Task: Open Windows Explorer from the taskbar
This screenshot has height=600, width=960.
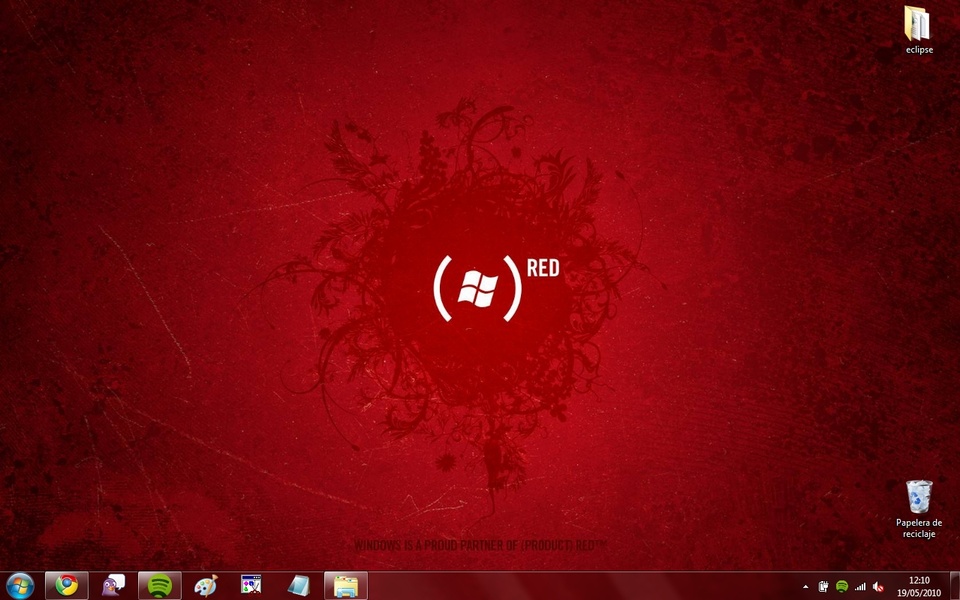Action: coord(346,586)
